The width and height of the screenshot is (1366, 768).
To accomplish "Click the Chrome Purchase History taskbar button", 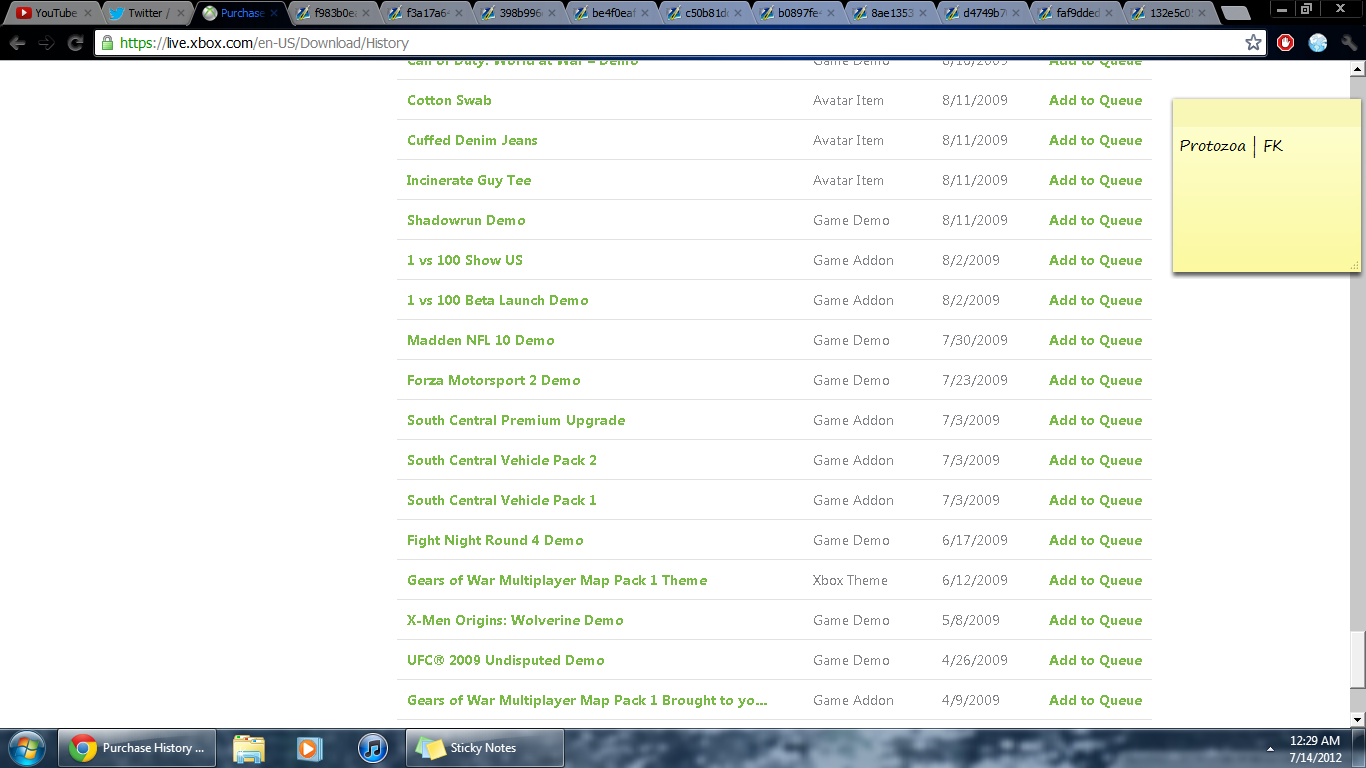I will (137, 748).
